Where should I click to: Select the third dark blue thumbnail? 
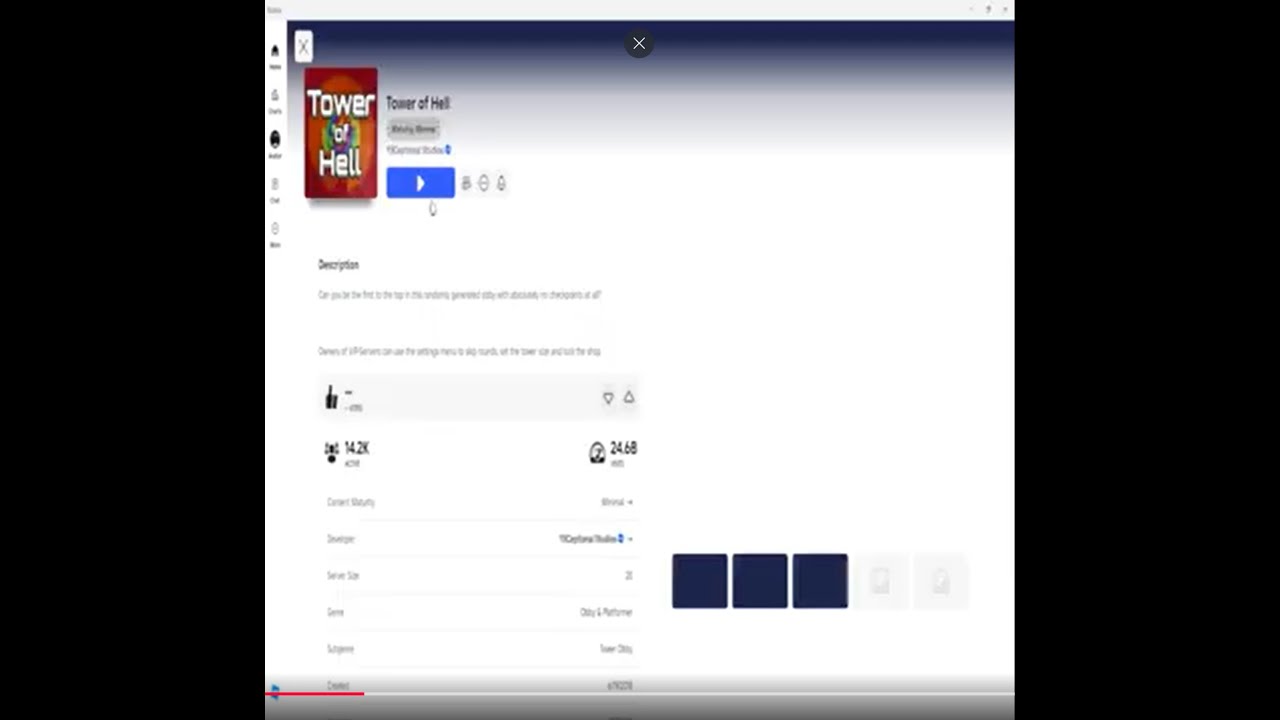820,581
